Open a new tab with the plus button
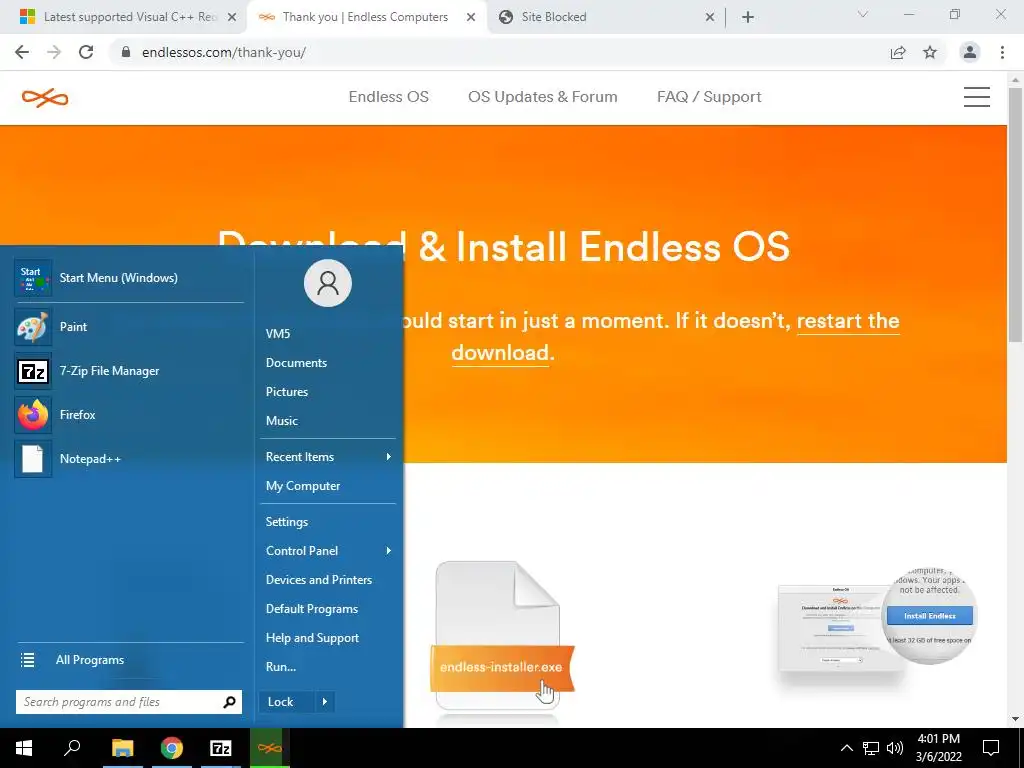The image size is (1024, 768). point(748,17)
